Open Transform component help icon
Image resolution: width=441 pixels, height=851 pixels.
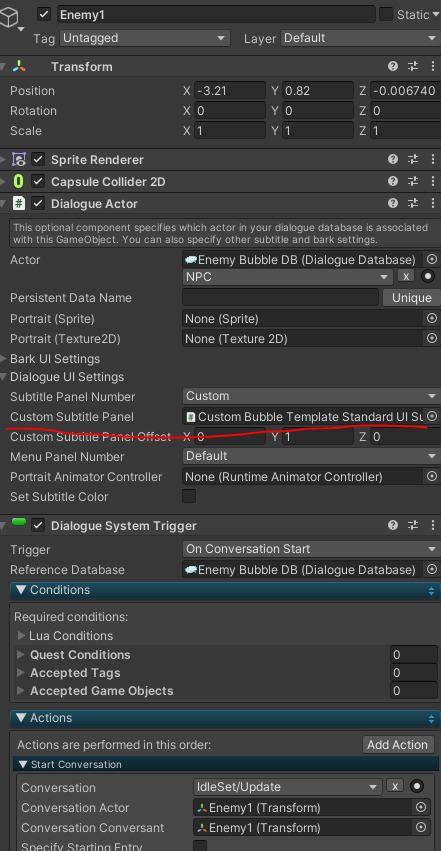tap(393, 66)
